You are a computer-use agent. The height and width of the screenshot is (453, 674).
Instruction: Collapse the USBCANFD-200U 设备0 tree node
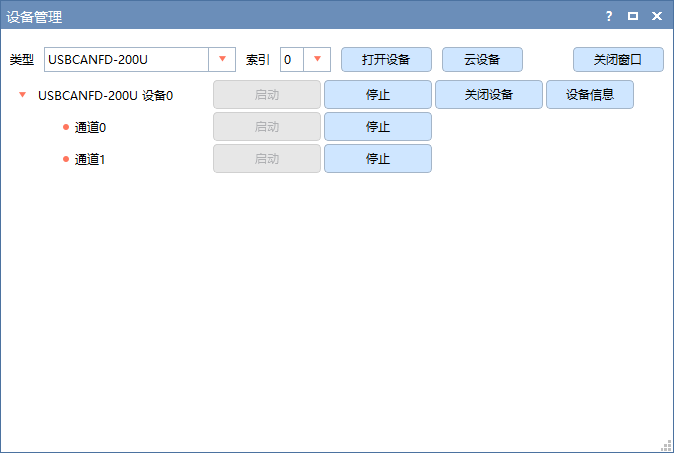[23, 95]
